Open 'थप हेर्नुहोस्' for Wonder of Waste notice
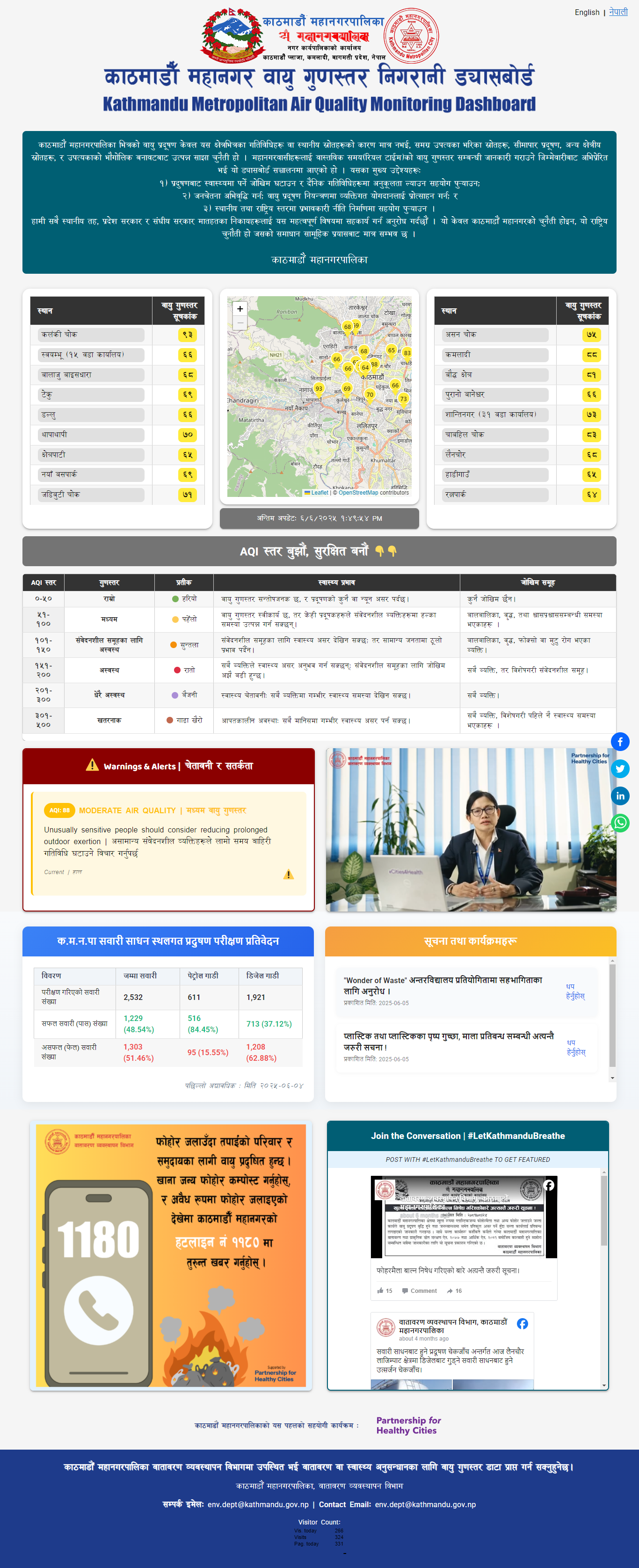 coord(575,991)
